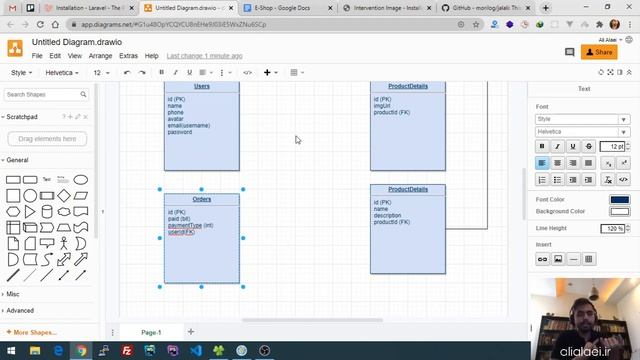Click the Background Color swatch

(x=620, y=211)
